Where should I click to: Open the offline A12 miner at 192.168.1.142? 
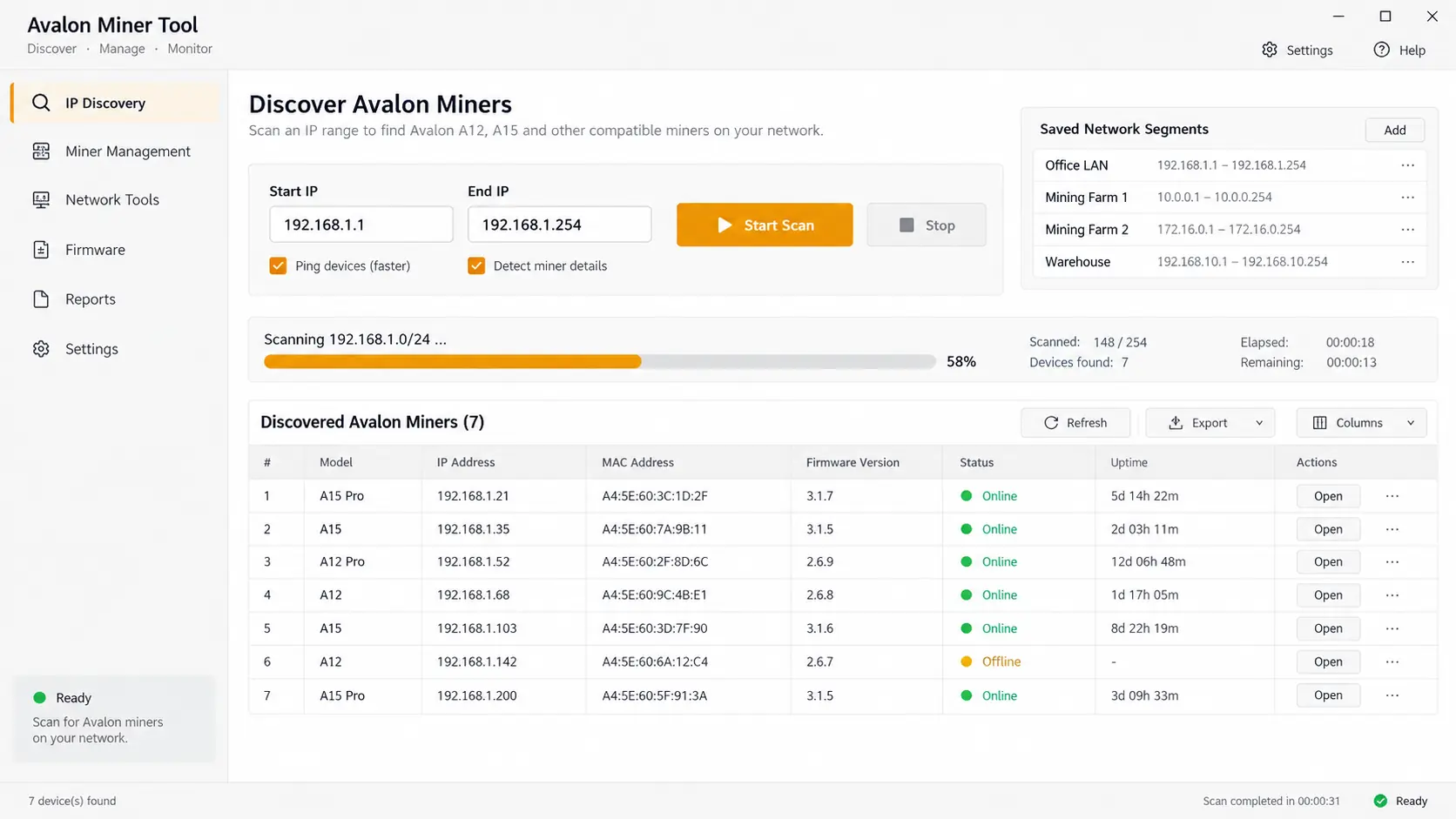tap(1328, 661)
